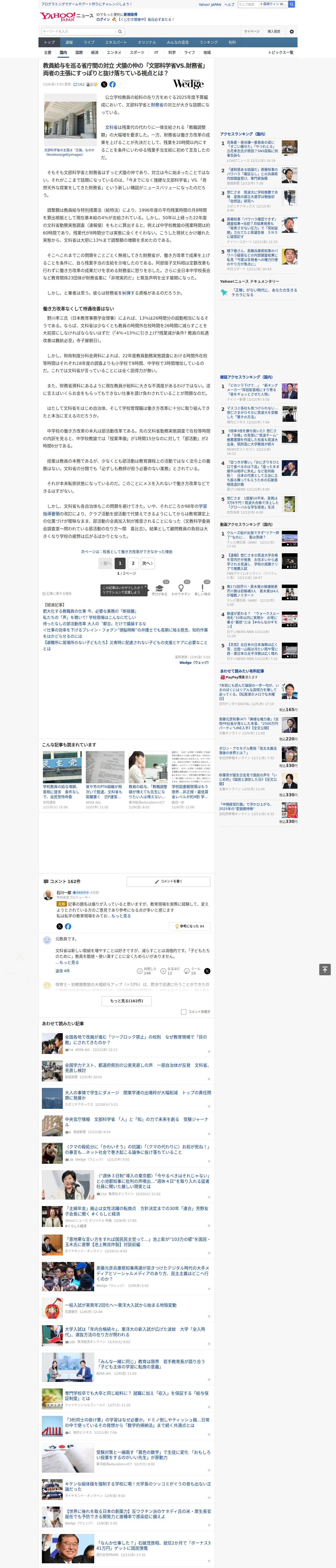This screenshot has width=336, height=1568.
Task: Click keyword search input field
Action: (x=79, y=31)
